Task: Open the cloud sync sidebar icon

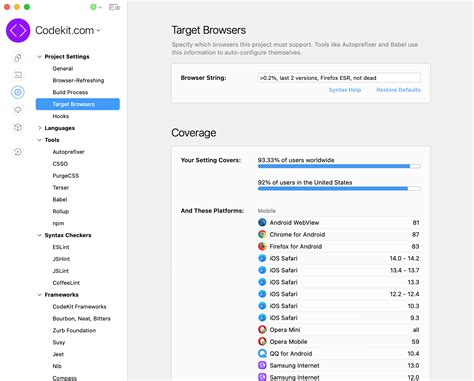Action: [18, 110]
